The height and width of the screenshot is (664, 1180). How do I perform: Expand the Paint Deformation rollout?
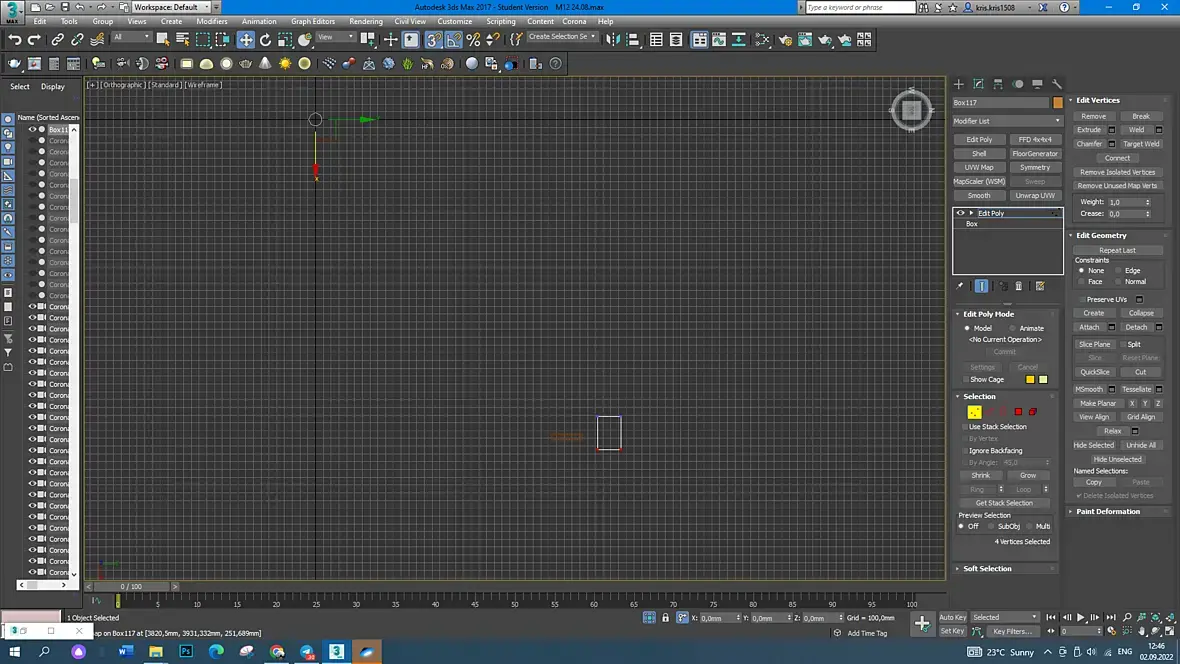point(1108,512)
